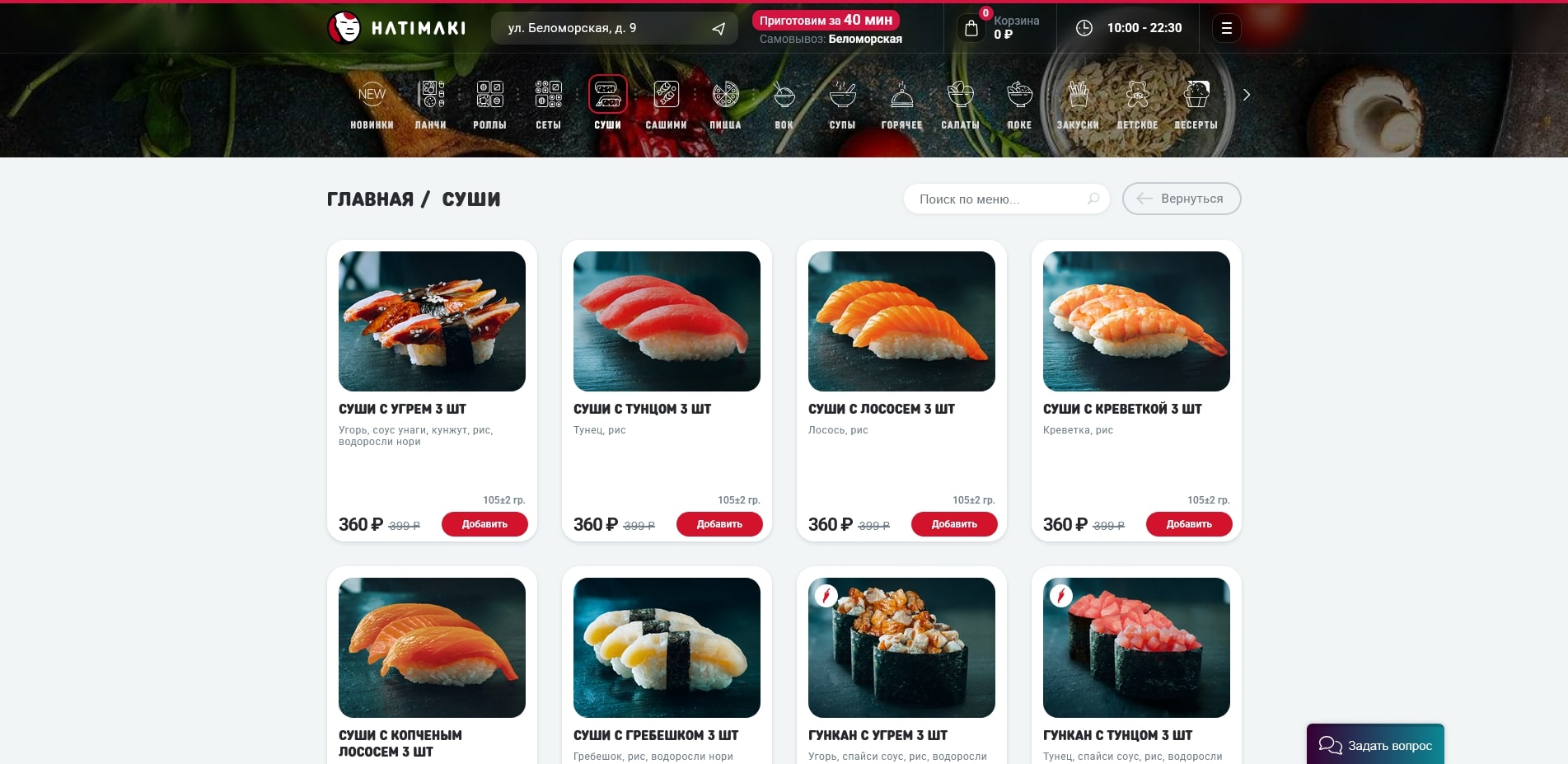The width and height of the screenshot is (1568, 764).
Task: Open the hamburger menu button
Action: pos(1226,28)
